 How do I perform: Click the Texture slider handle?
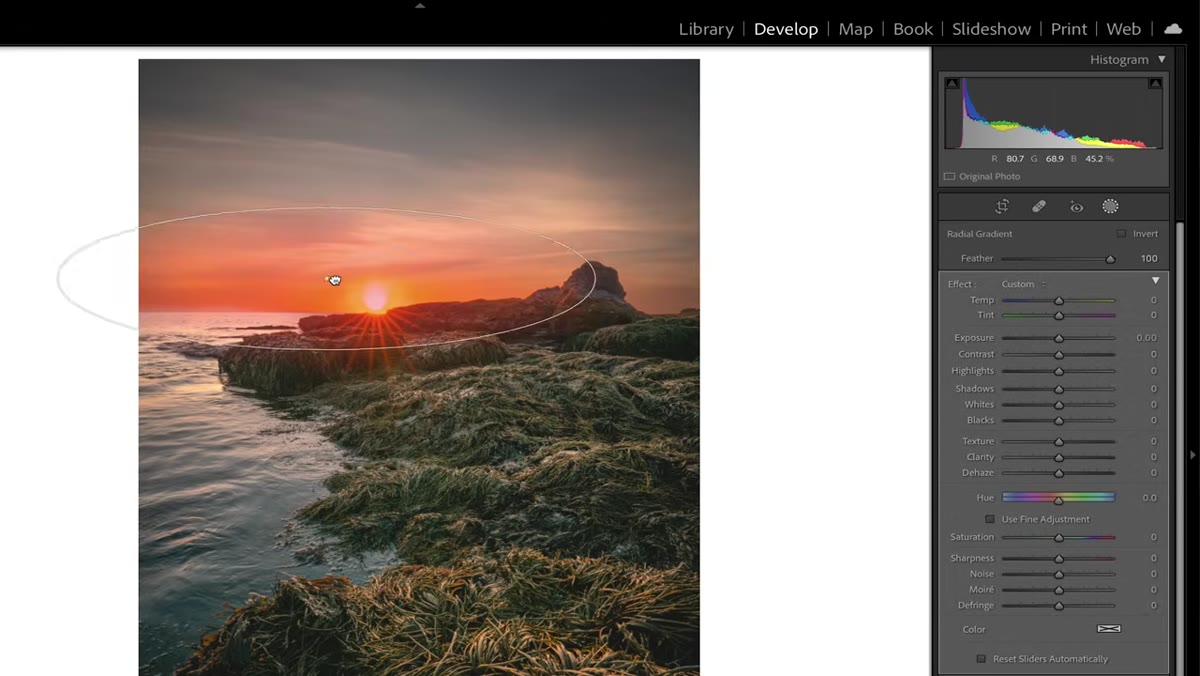pyautogui.click(x=1059, y=442)
